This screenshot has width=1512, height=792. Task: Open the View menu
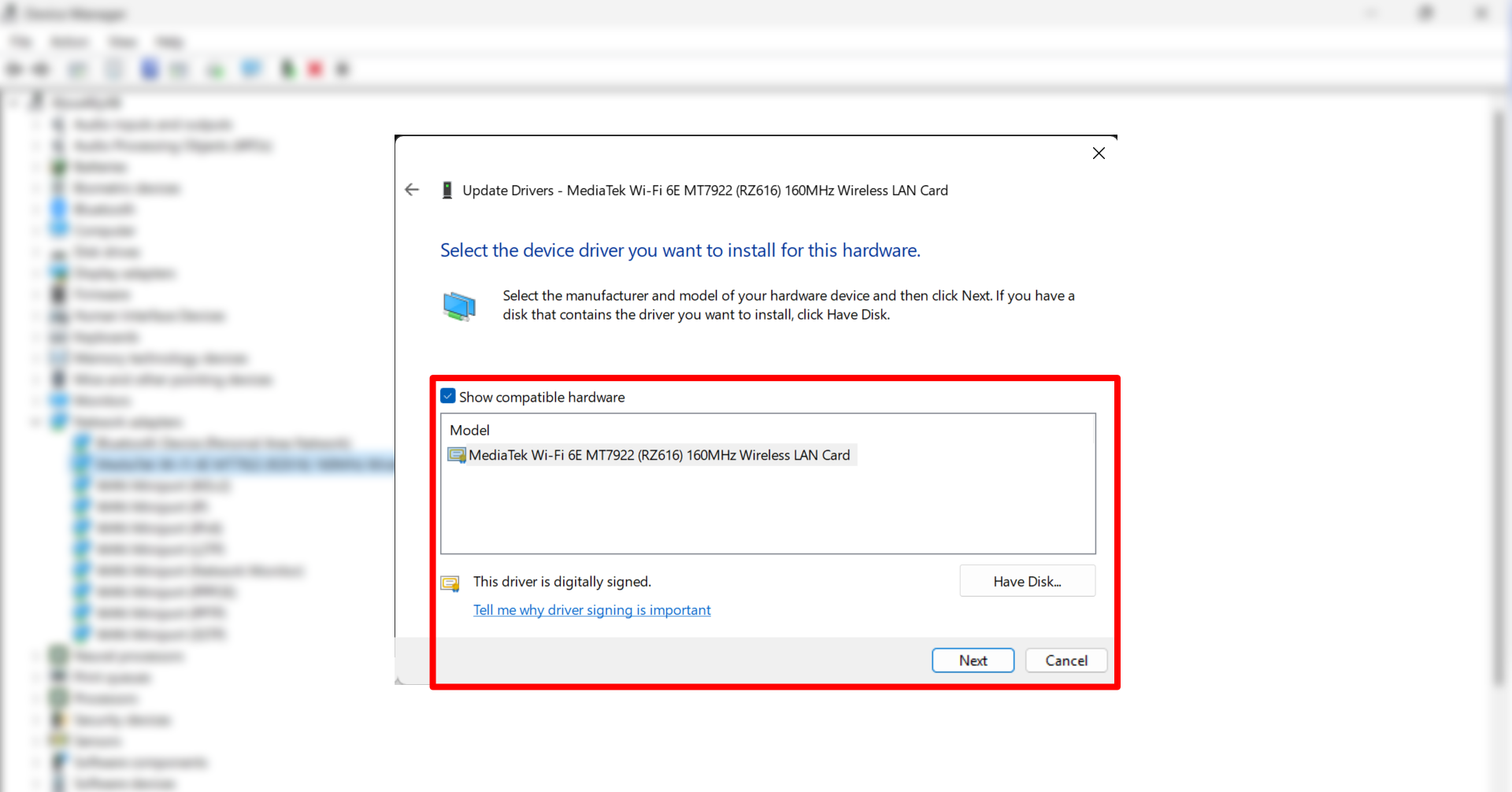(122, 42)
